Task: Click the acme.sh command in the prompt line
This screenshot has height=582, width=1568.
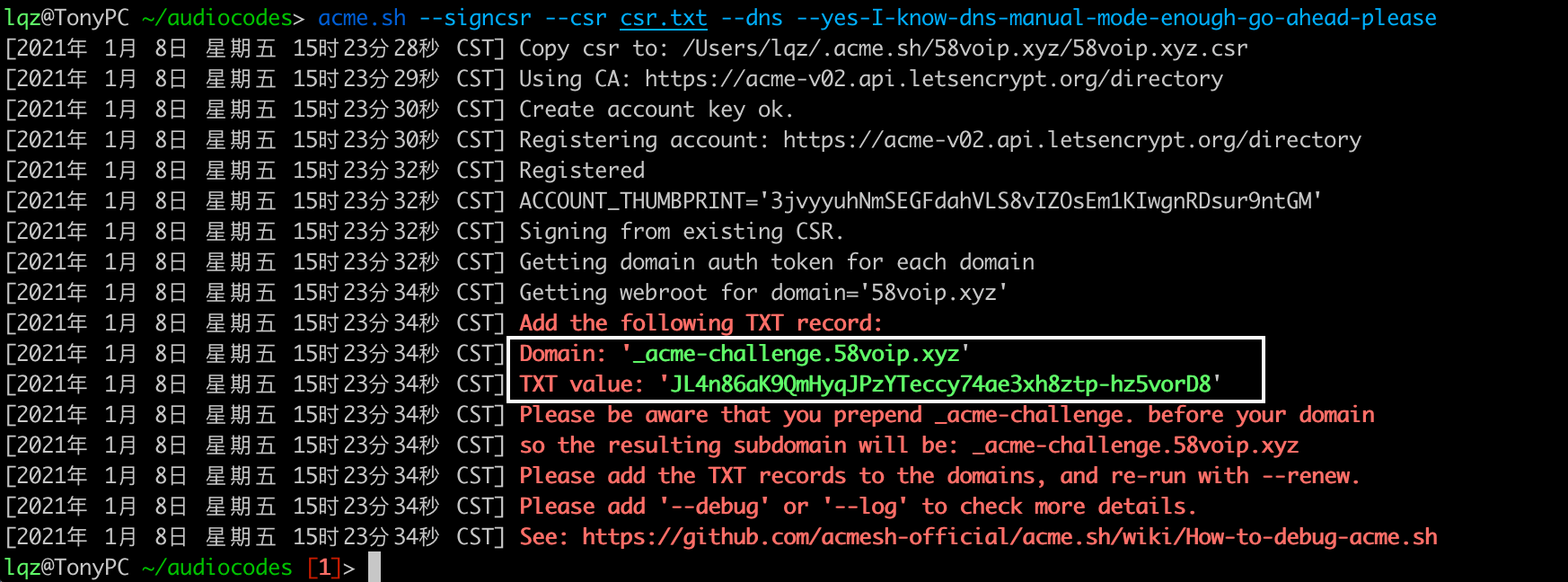Action: (362, 18)
